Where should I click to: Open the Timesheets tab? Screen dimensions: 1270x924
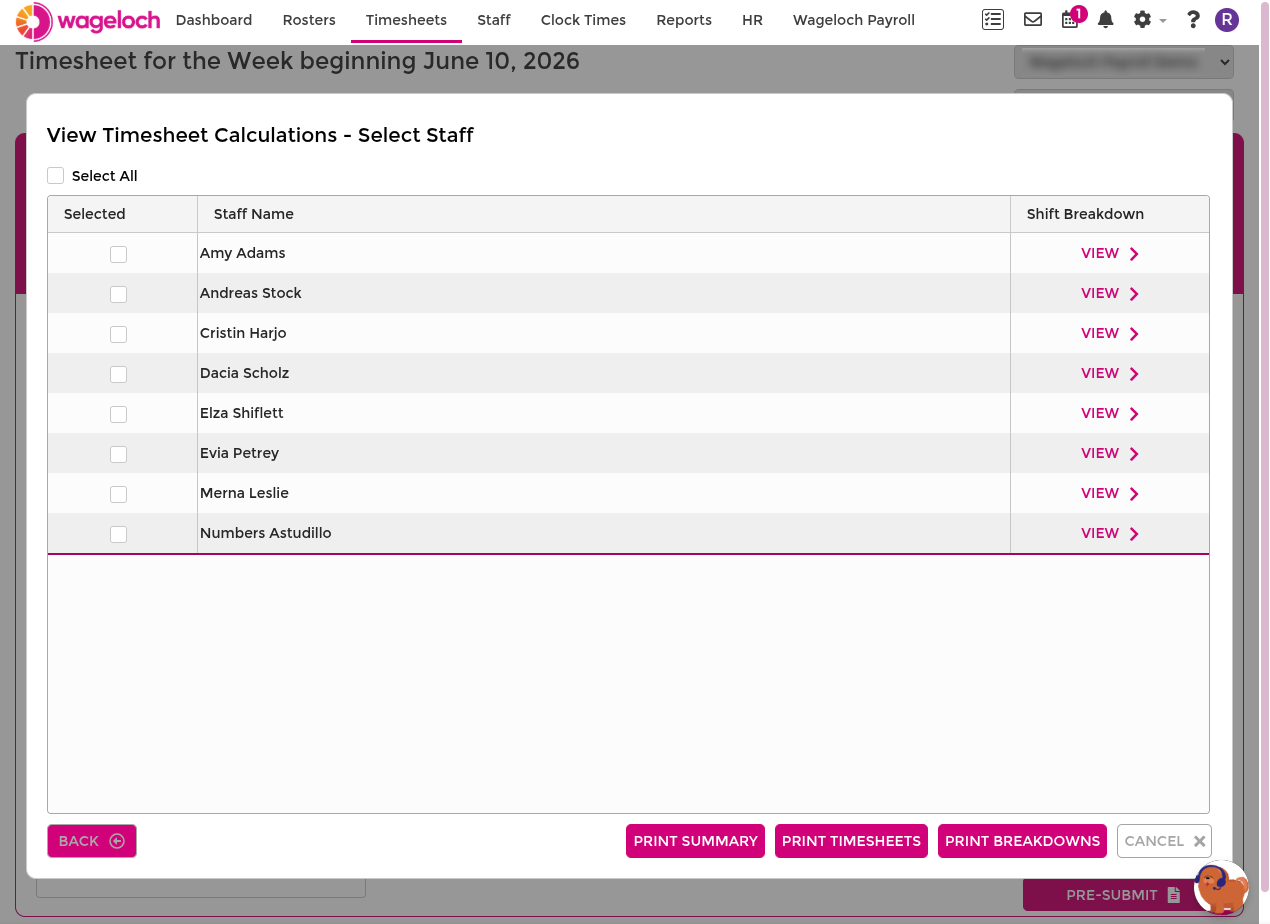point(406,20)
